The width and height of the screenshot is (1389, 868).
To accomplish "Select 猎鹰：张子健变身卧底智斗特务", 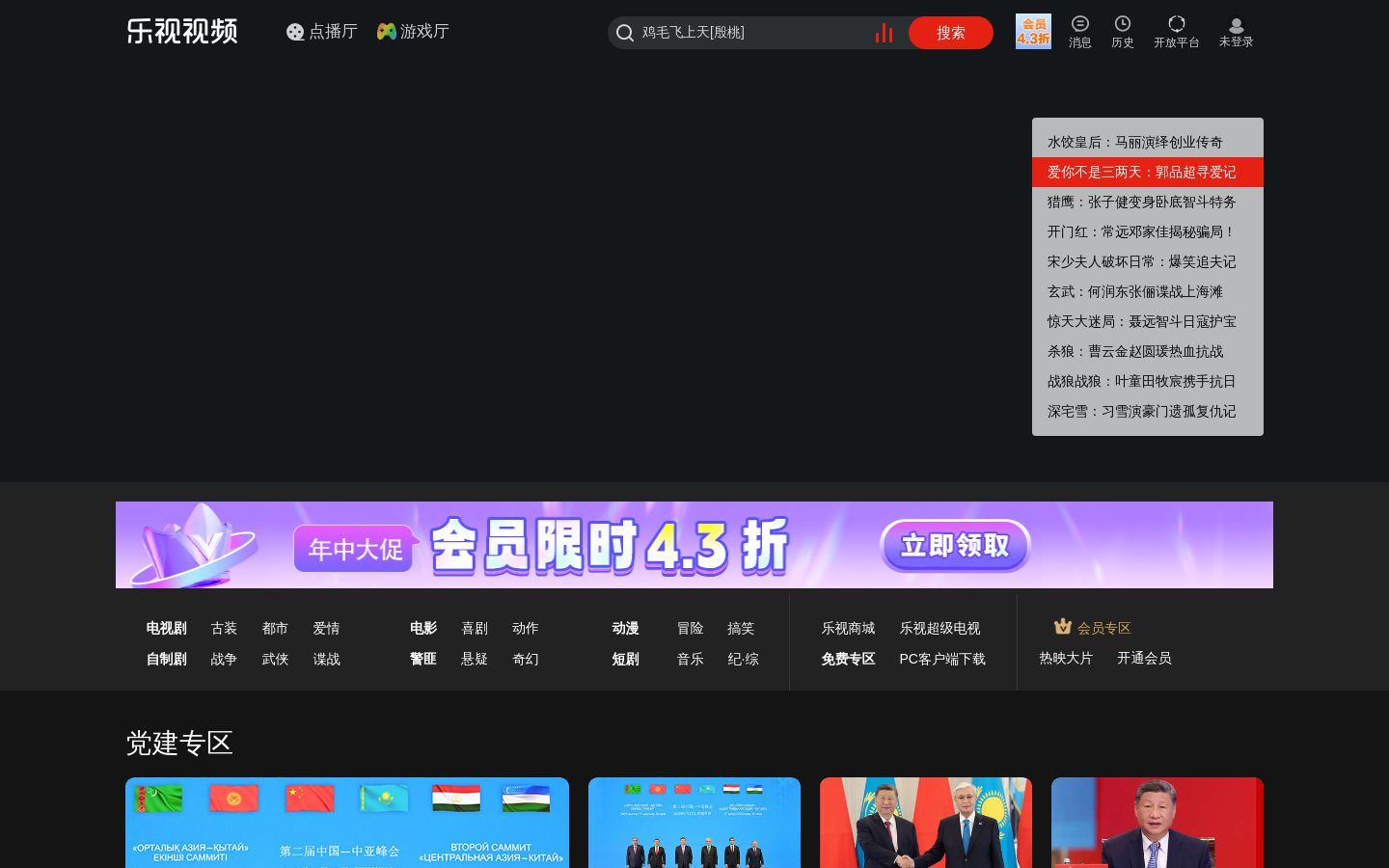I will click(1148, 202).
